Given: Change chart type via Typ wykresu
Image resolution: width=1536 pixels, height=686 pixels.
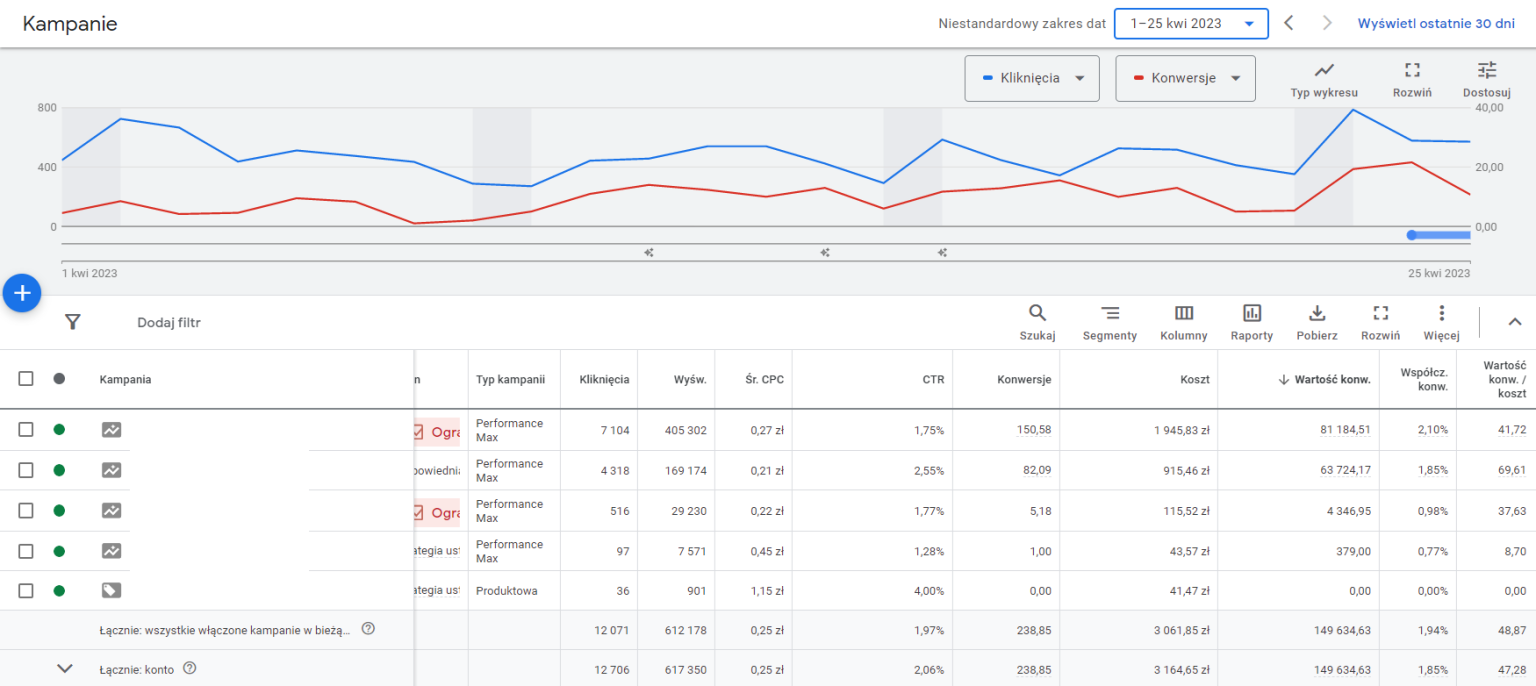Looking at the screenshot, I should point(1324,79).
